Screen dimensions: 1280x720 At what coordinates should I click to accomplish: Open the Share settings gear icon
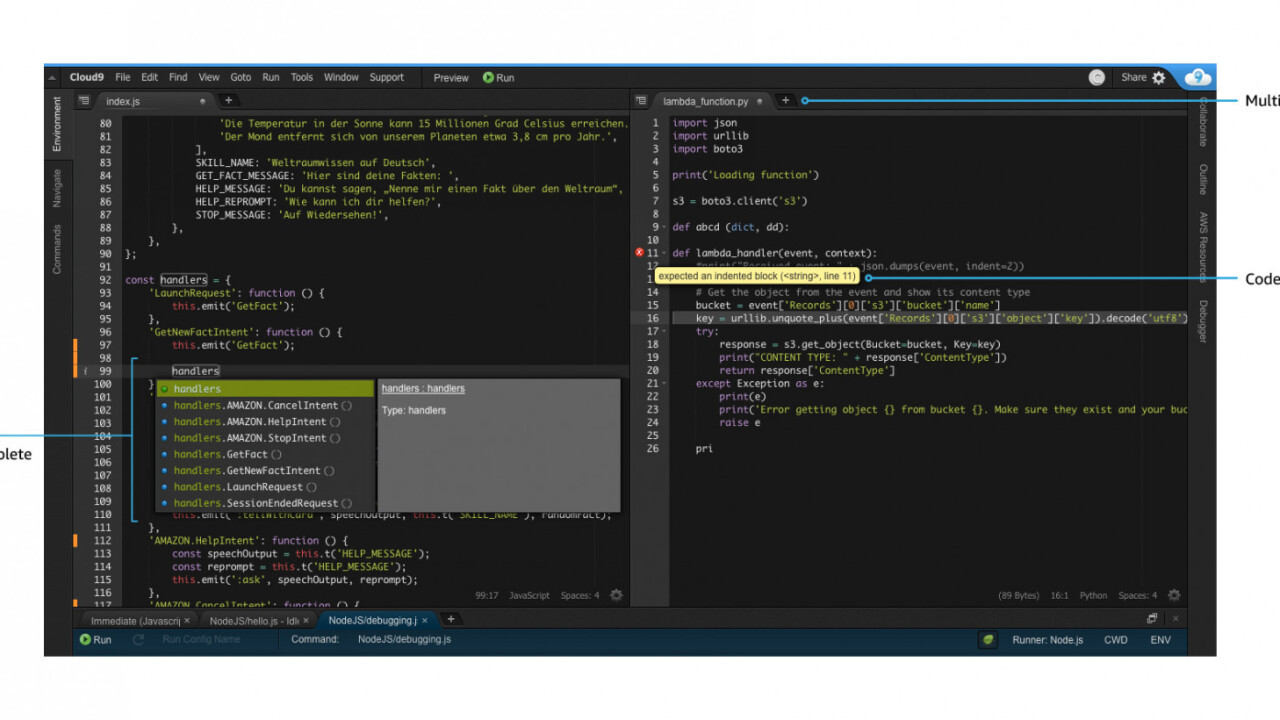pyautogui.click(x=1159, y=78)
